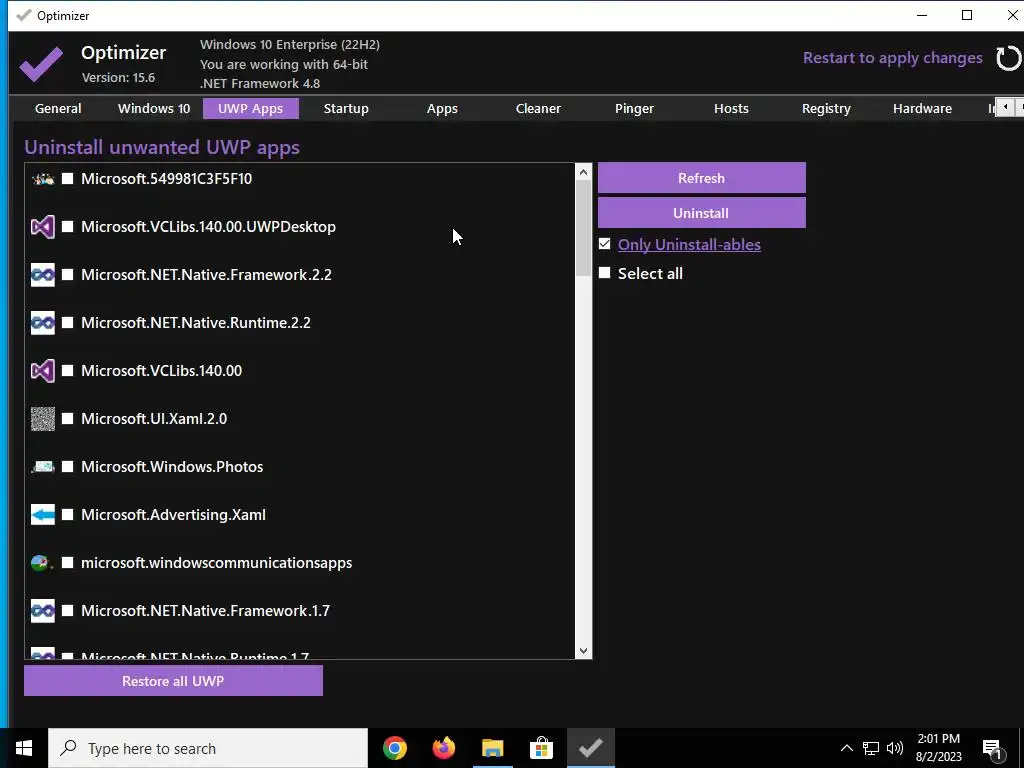Open Microsoft Store from the taskbar

pyautogui.click(x=541, y=748)
